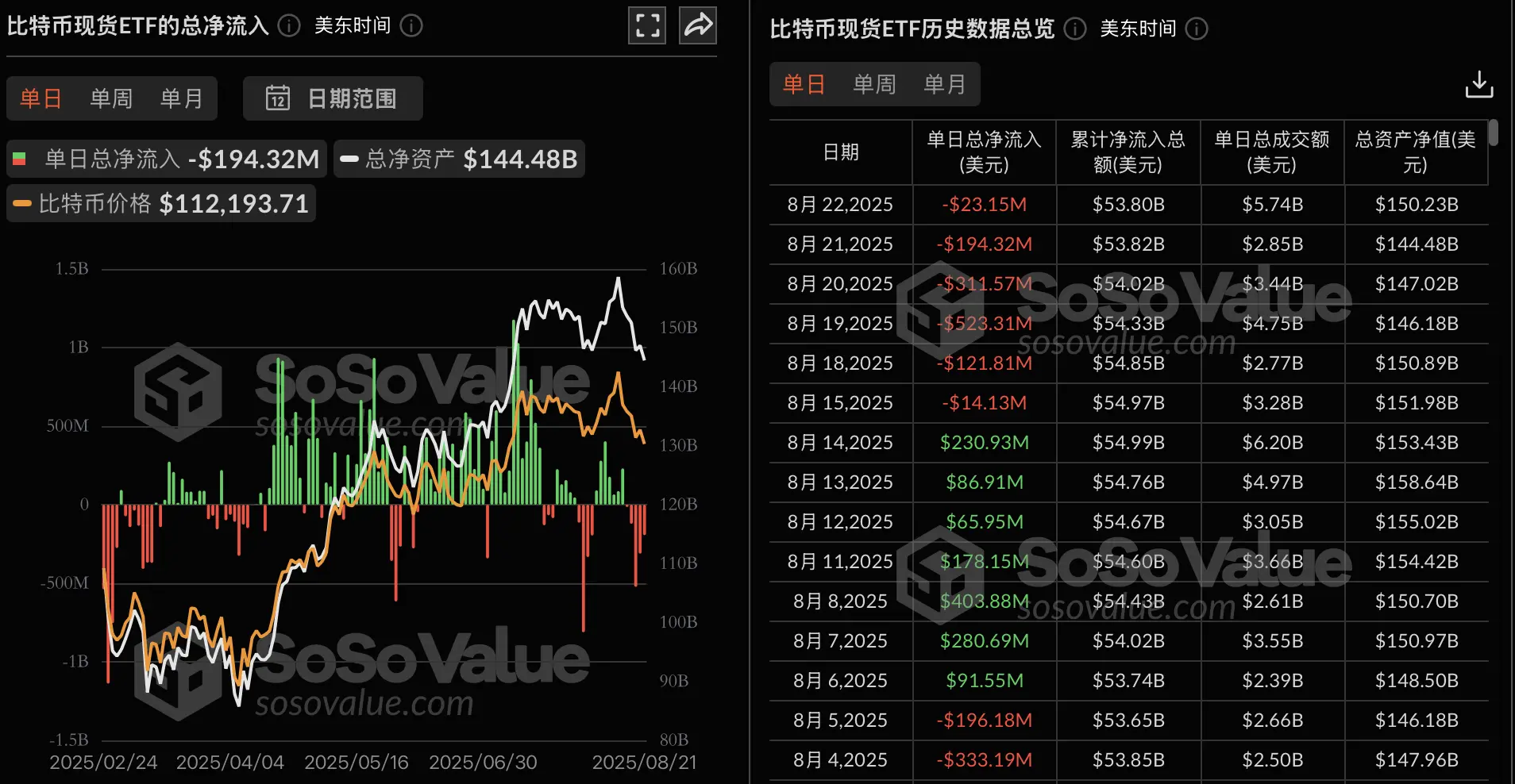The image size is (1515, 784).
Task: Click info icon next to right 美东时间
Action: pos(1197,29)
